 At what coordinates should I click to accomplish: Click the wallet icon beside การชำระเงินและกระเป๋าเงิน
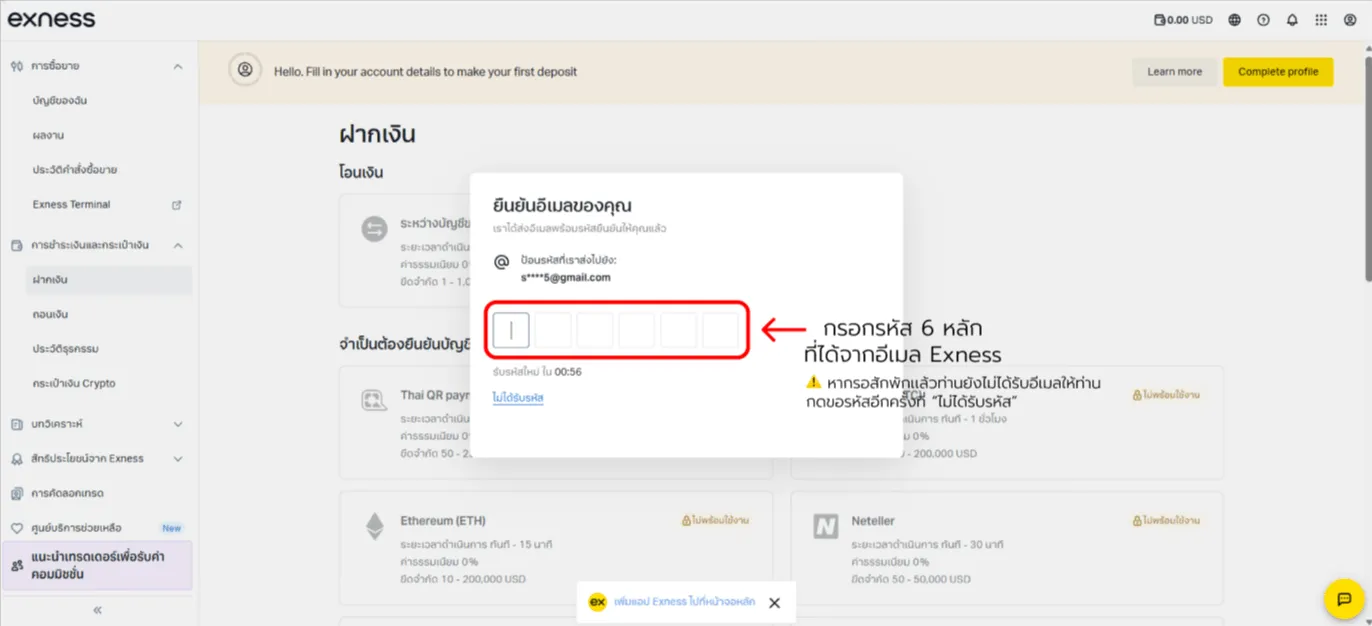[16, 245]
